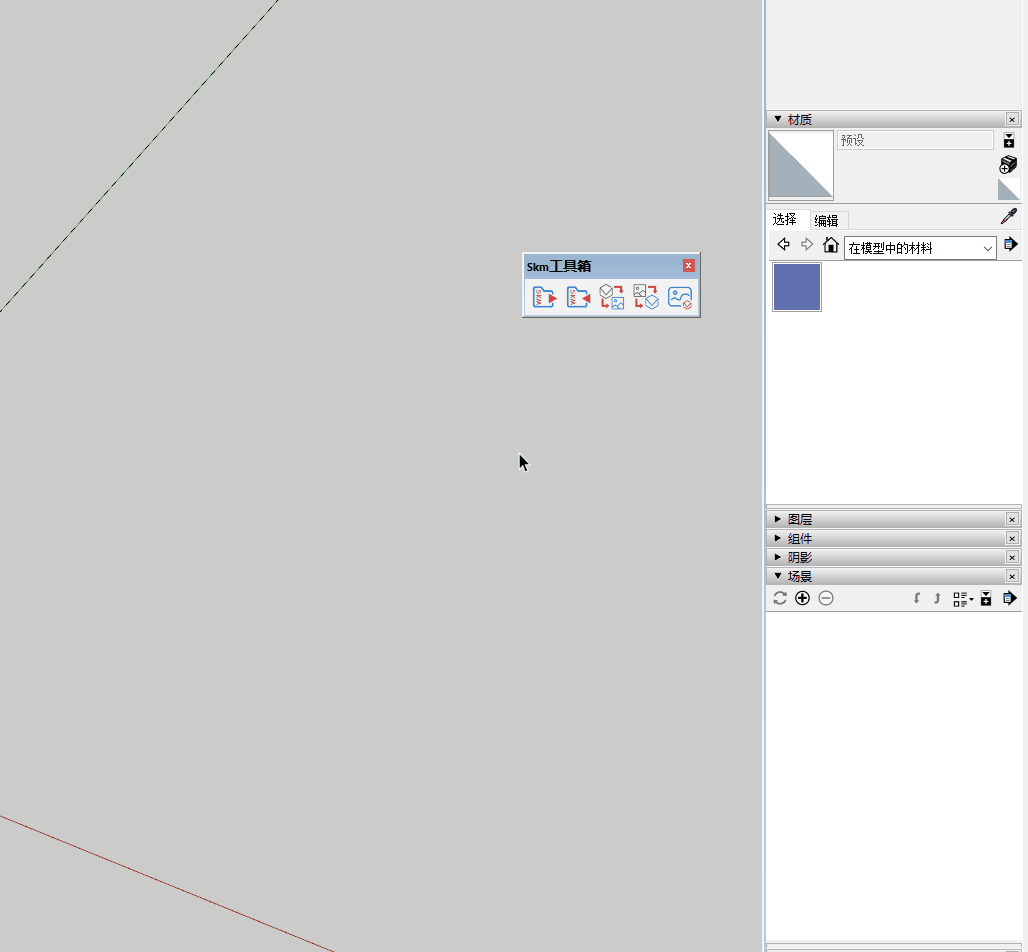The width and height of the screenshot is (1028, 952).
Task: Select the sample paint eyedropper in the materials panel
Action: (x=1009, y=215)
